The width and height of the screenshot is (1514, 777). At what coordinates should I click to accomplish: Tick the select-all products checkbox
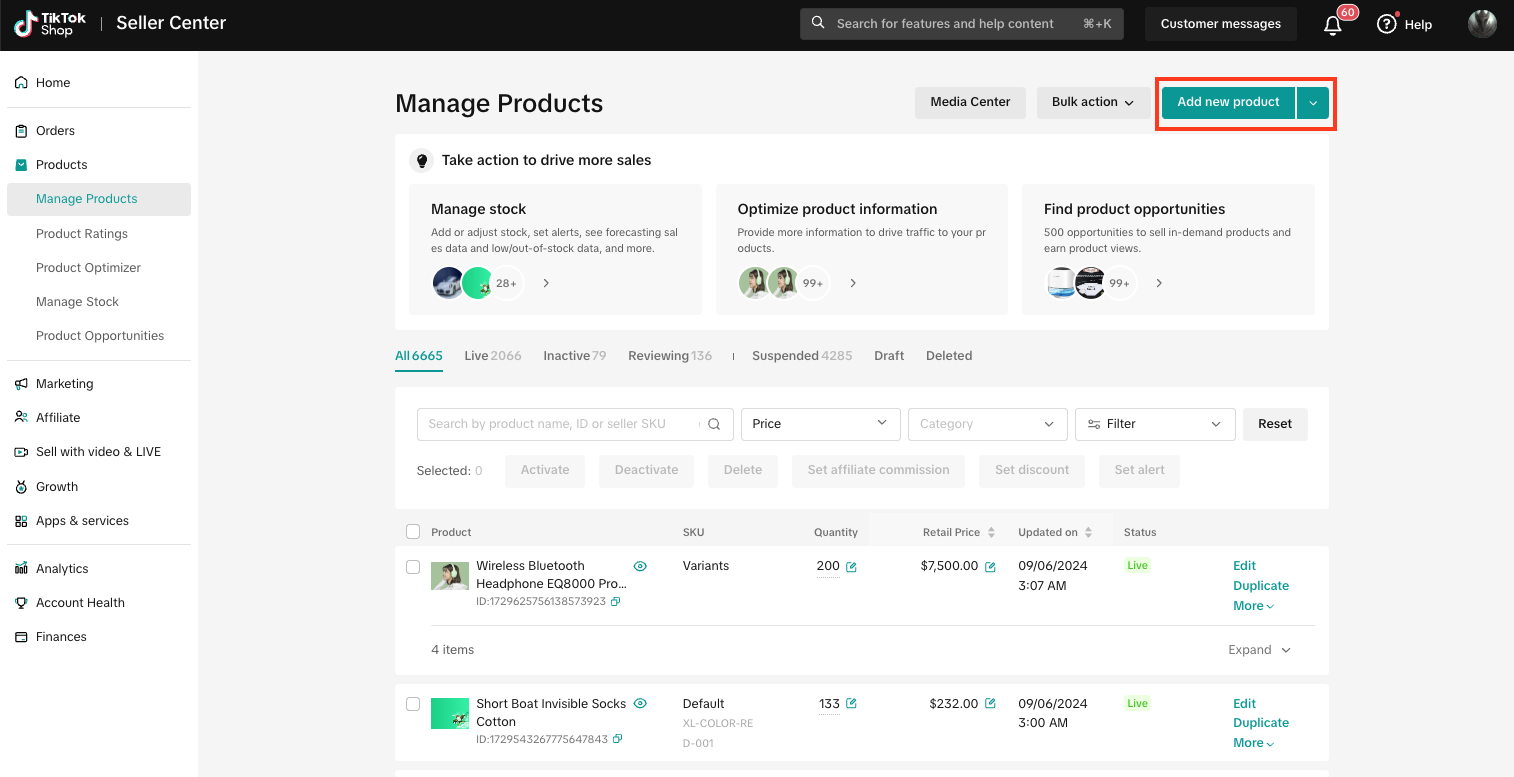(x=413, y=532)
